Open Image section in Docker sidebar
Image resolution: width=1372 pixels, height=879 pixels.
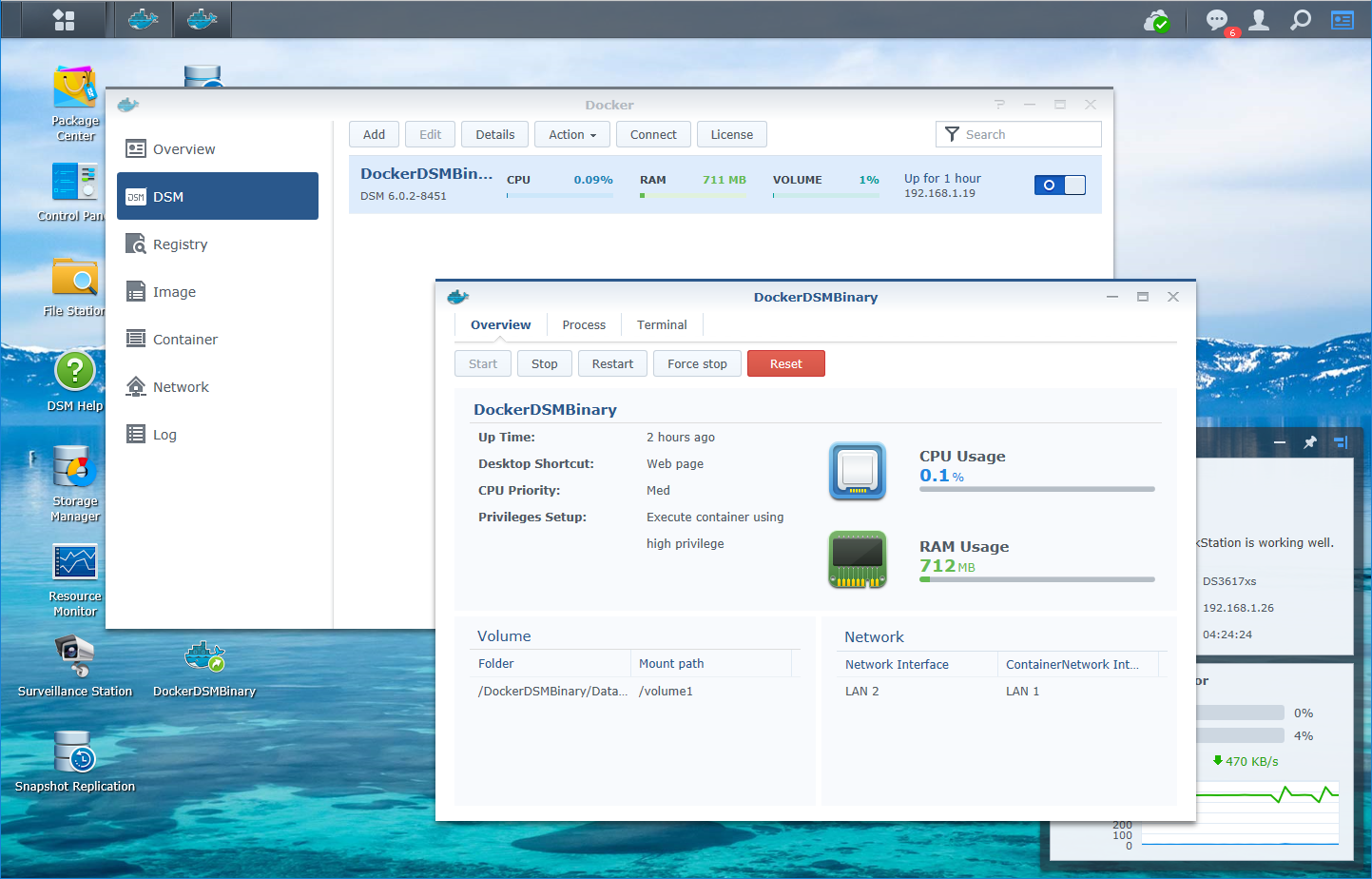point(218,291)
